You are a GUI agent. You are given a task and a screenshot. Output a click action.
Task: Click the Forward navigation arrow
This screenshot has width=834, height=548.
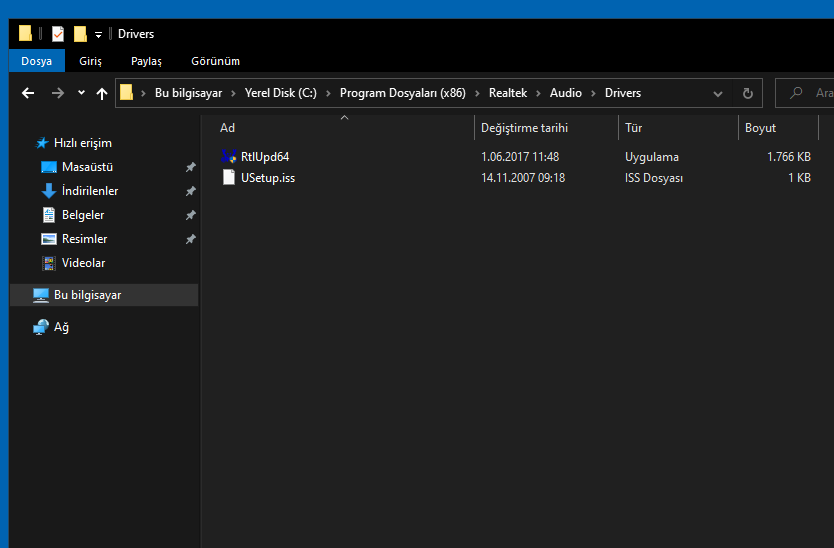[x=57, y=93]
